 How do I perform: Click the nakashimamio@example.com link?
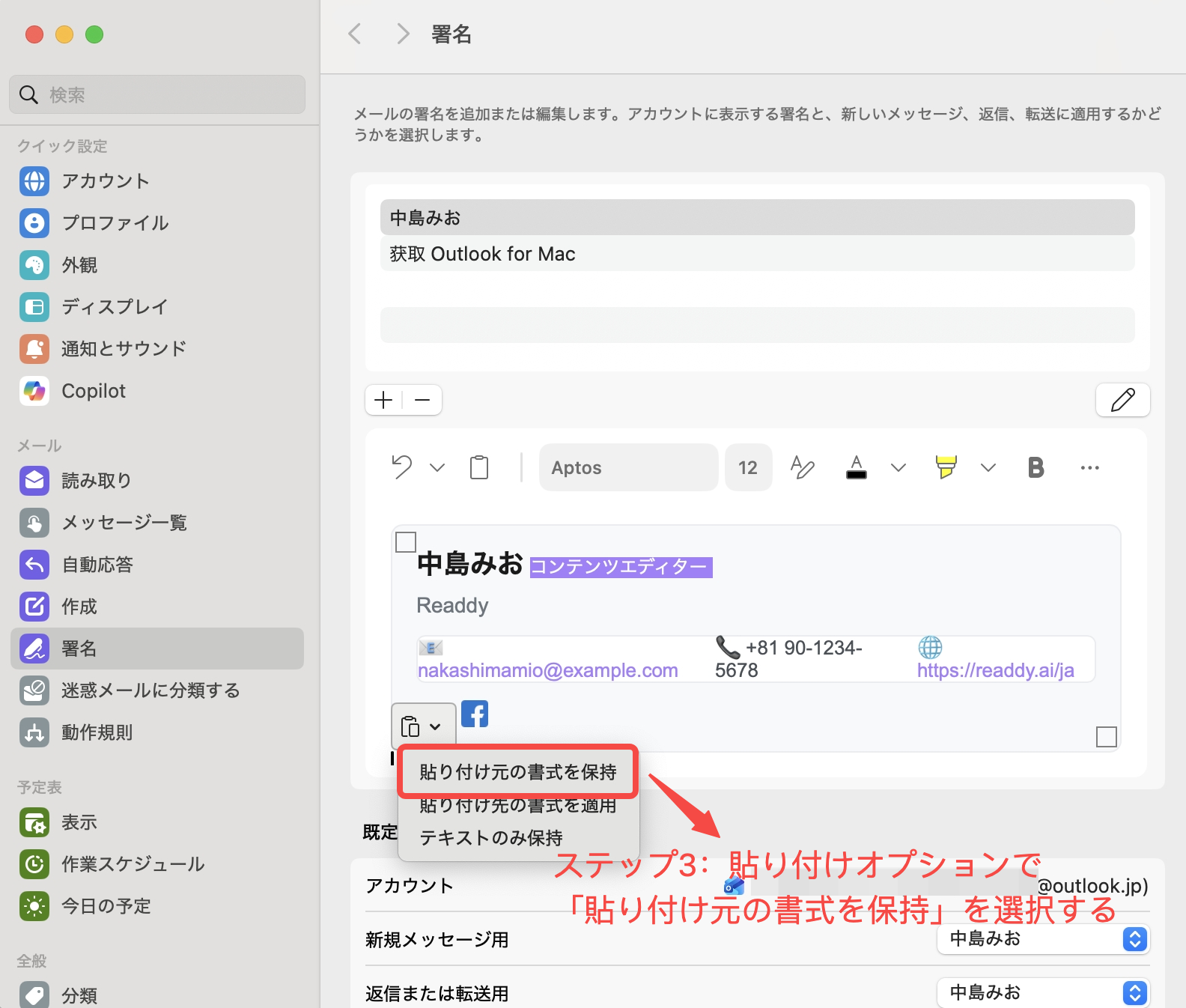pyautogui.click(x=548, y=670)
